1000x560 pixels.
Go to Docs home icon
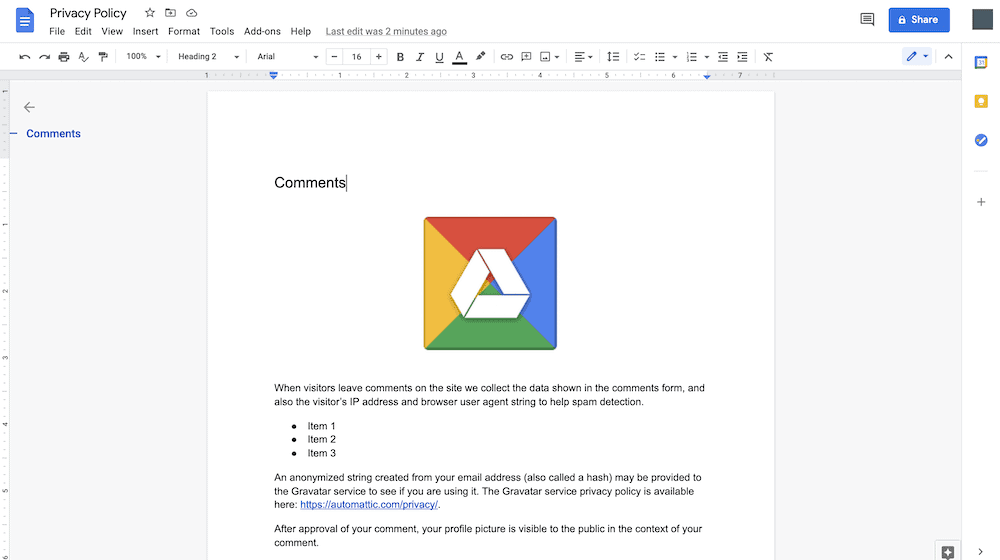(x=24, y=20)
